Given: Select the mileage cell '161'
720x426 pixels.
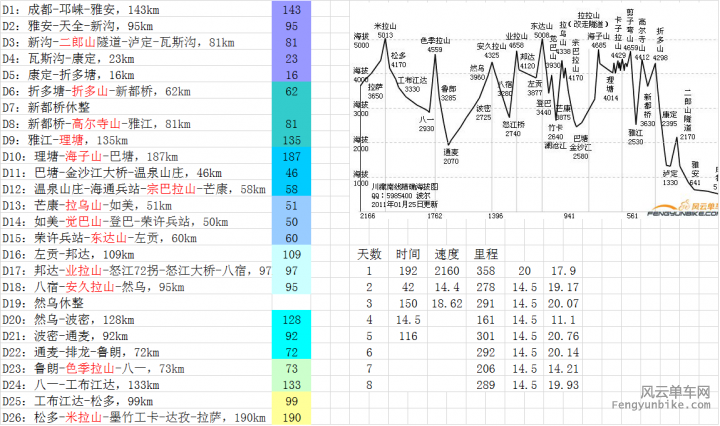Looking at the screenshot, I should (x=486, y=319).
